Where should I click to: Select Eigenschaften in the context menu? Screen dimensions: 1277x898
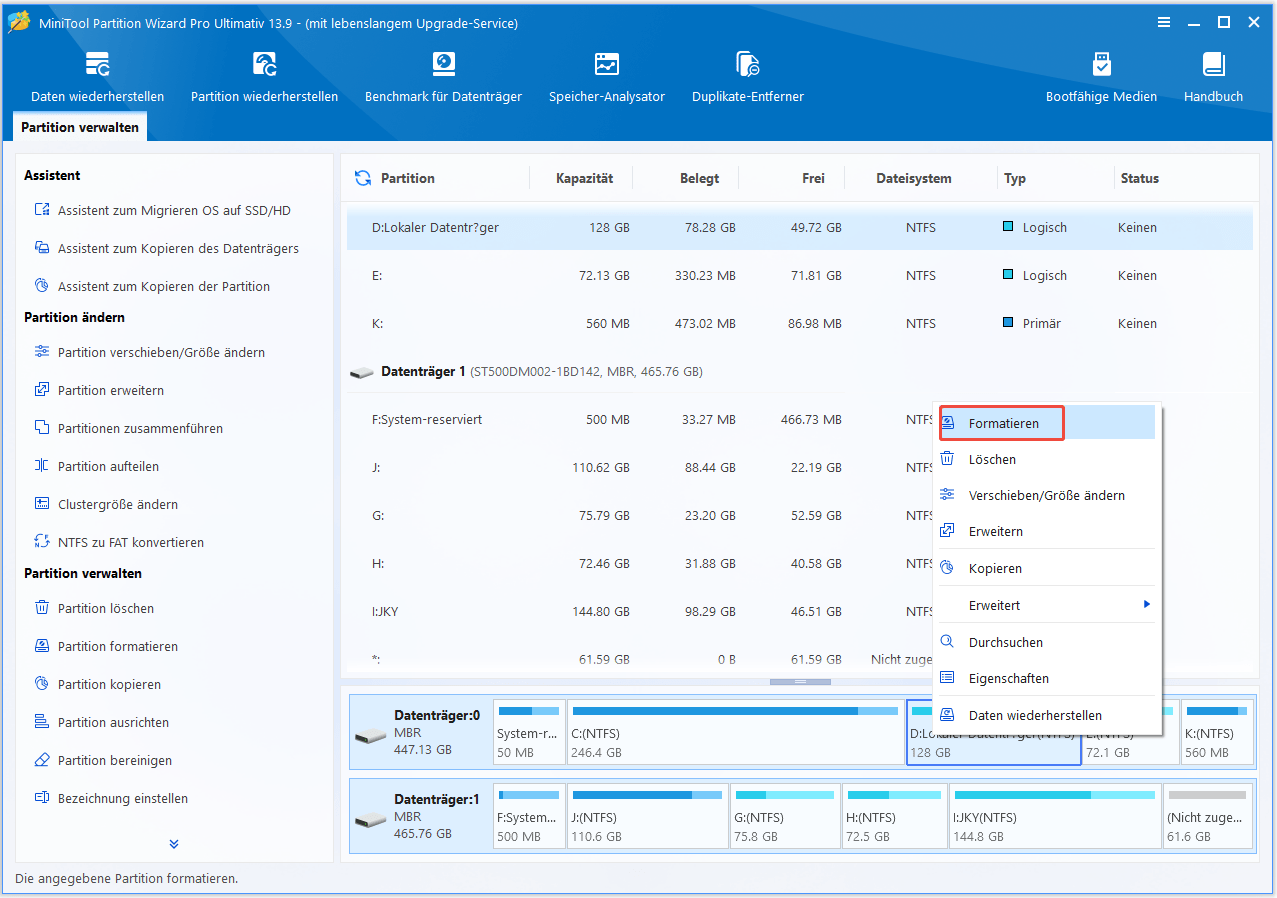pyautogui.click(x=1047, y=678)
